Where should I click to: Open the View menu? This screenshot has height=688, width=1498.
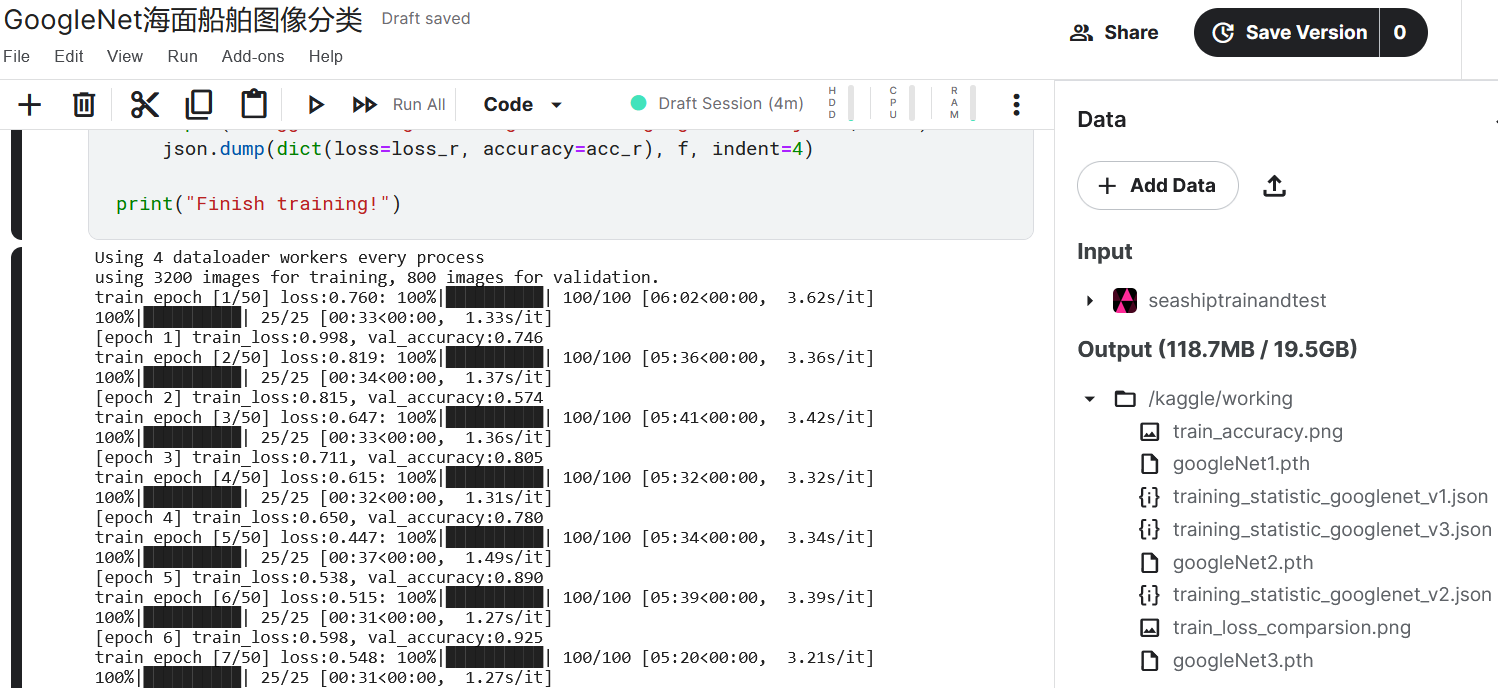125,56
